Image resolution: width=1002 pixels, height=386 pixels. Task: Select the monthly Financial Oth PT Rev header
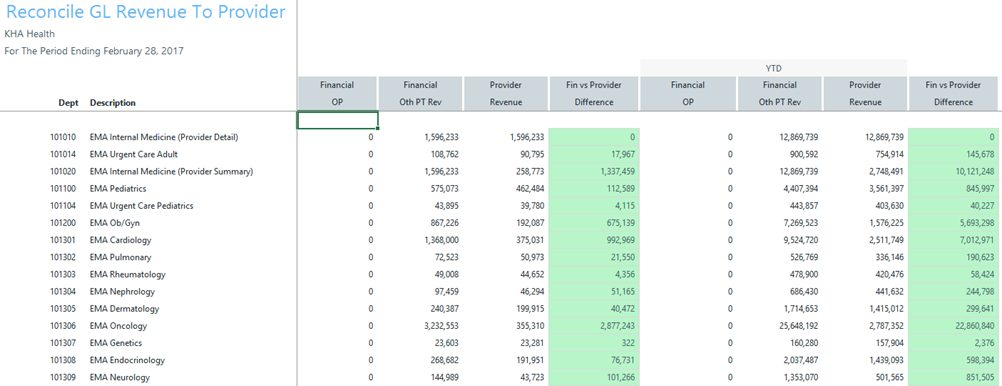[420, 93]
